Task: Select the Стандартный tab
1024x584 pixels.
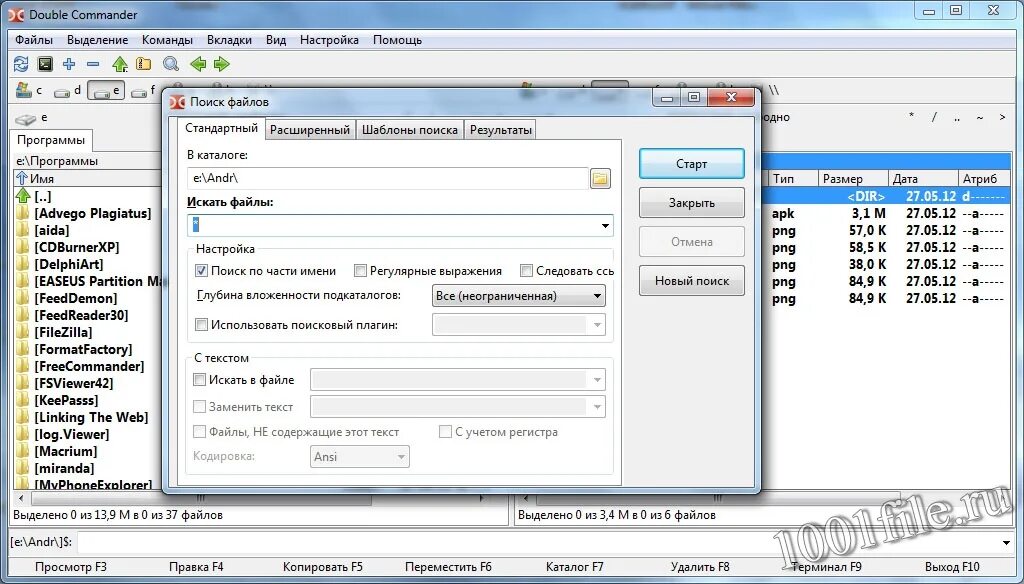Action: (221, 128)
